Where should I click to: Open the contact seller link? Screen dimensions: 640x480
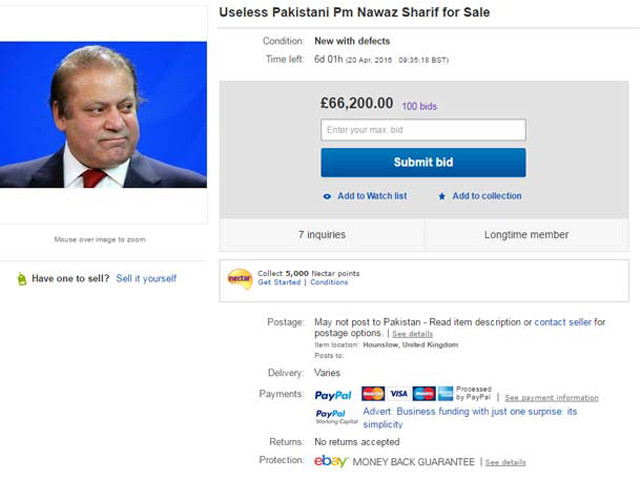coord(564,322)
